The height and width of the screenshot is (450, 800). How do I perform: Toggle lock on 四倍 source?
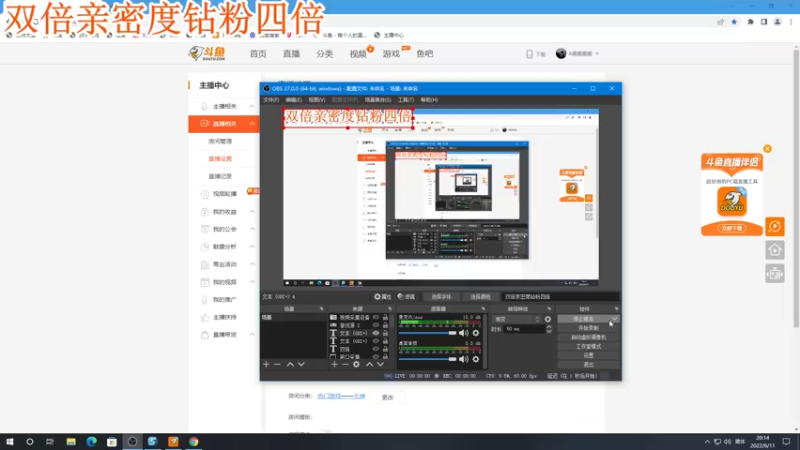click(385, 349)
